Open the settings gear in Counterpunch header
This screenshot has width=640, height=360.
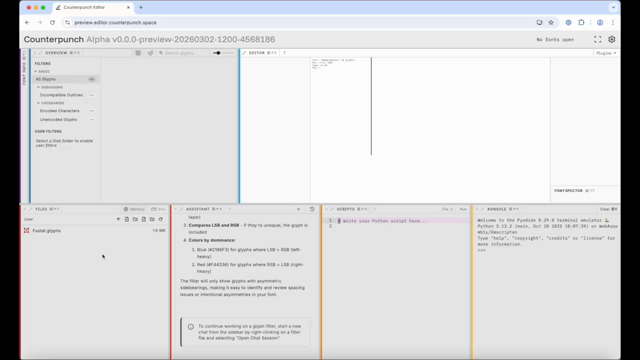click(x=611, y=40)
